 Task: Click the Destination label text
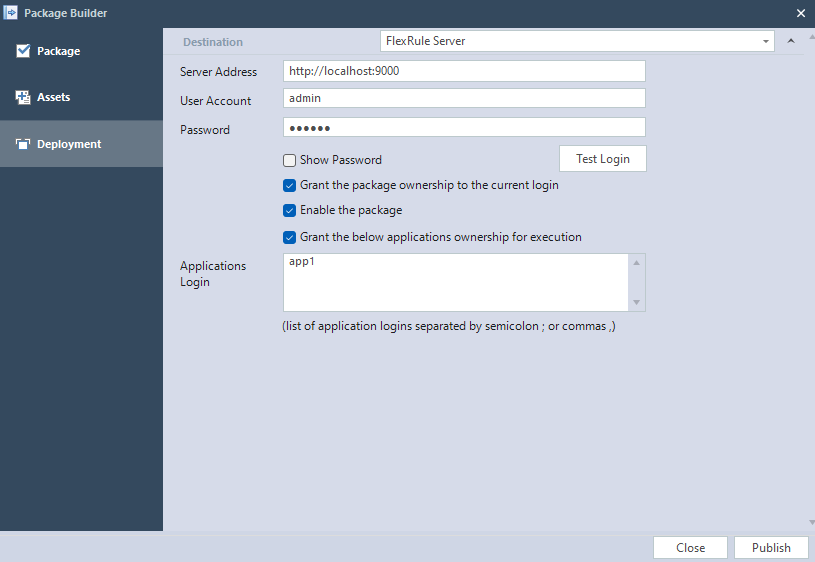213,42
